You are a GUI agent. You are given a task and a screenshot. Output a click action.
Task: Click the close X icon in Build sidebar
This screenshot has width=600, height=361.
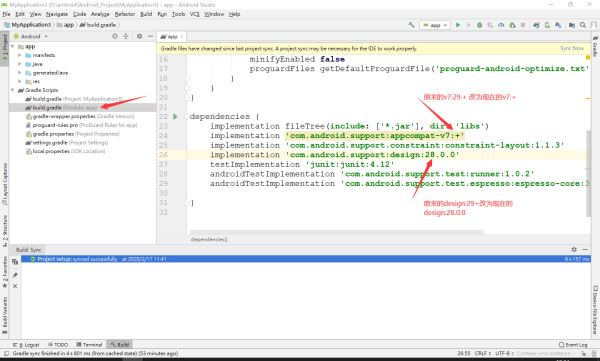[15, 286]
